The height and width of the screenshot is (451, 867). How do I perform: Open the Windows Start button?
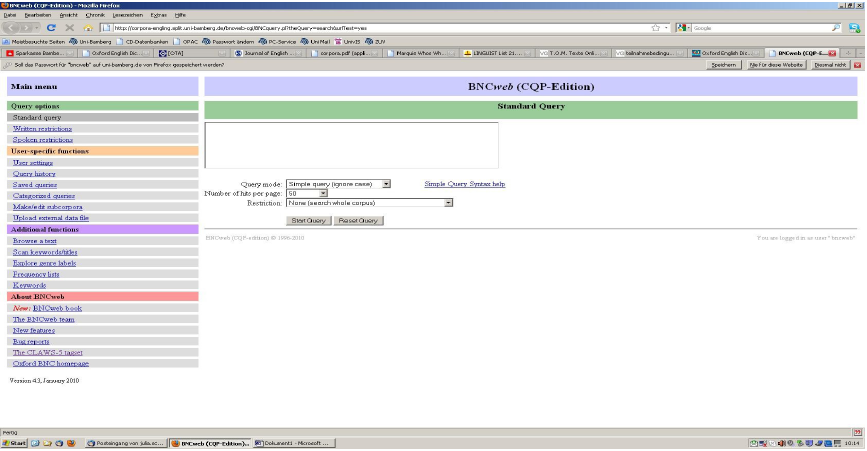pyautogui.click(x=14, y=443)
